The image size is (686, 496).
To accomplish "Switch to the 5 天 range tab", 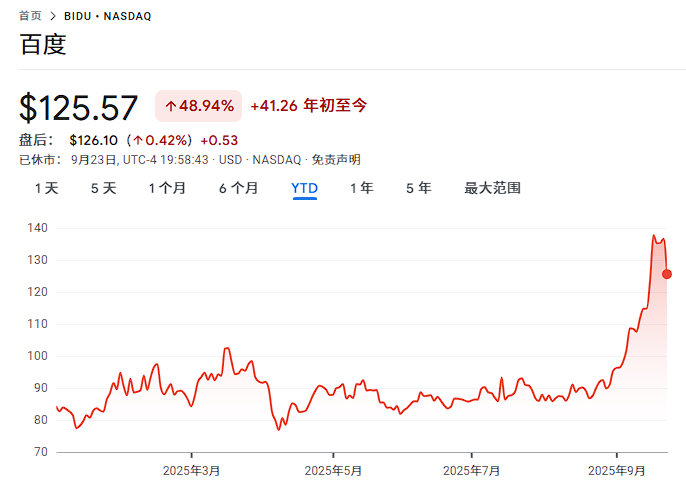I will (104, 188).
